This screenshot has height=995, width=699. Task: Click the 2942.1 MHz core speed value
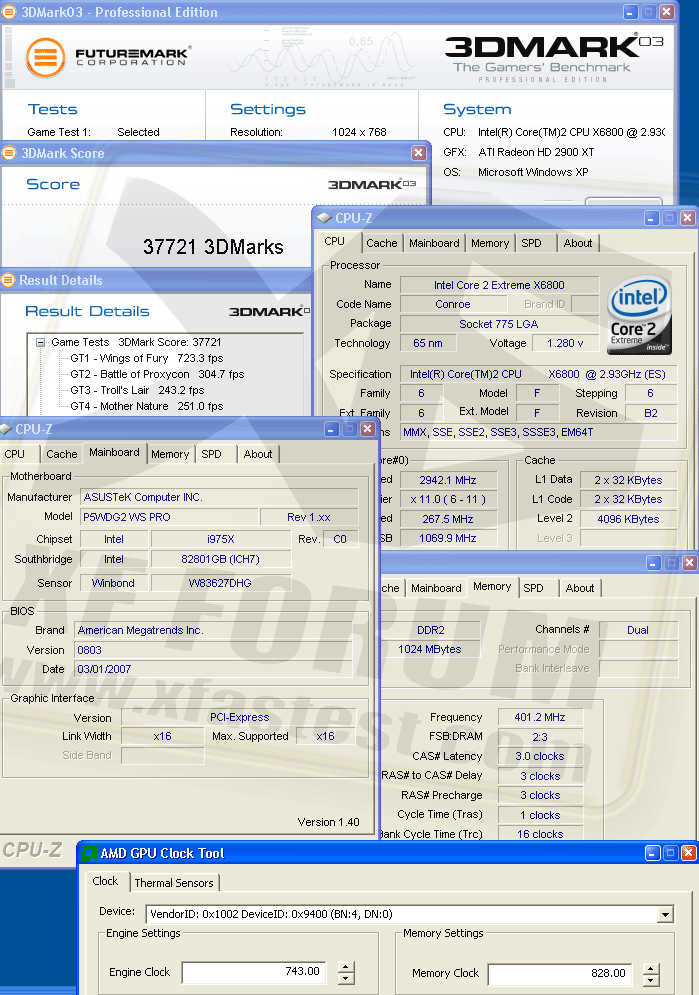(448, 480)
